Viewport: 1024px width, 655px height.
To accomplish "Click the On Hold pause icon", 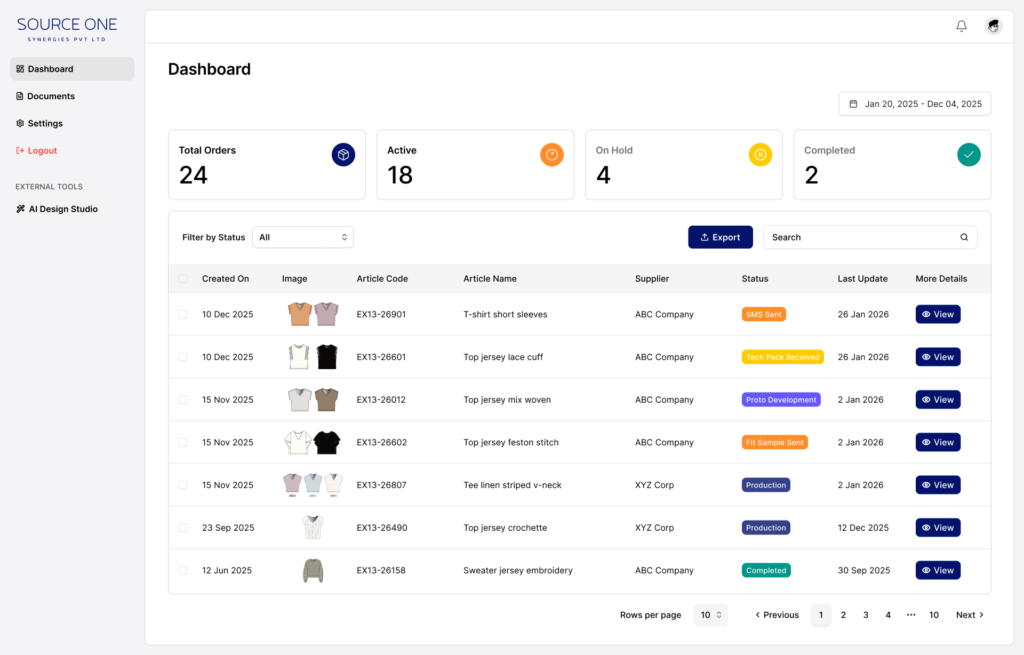I will [760, 155].
